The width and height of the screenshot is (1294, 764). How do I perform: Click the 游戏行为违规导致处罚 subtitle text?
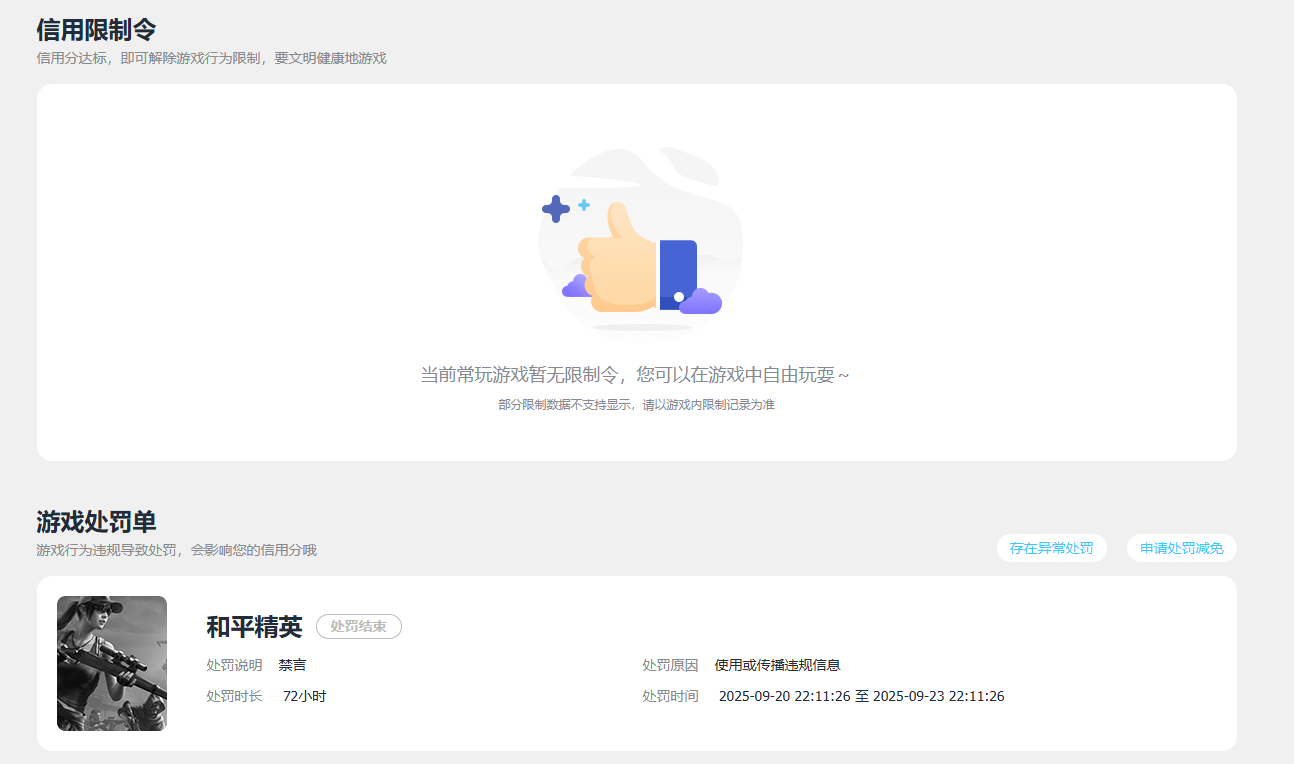pyautogui.click(x=176, y=550)
